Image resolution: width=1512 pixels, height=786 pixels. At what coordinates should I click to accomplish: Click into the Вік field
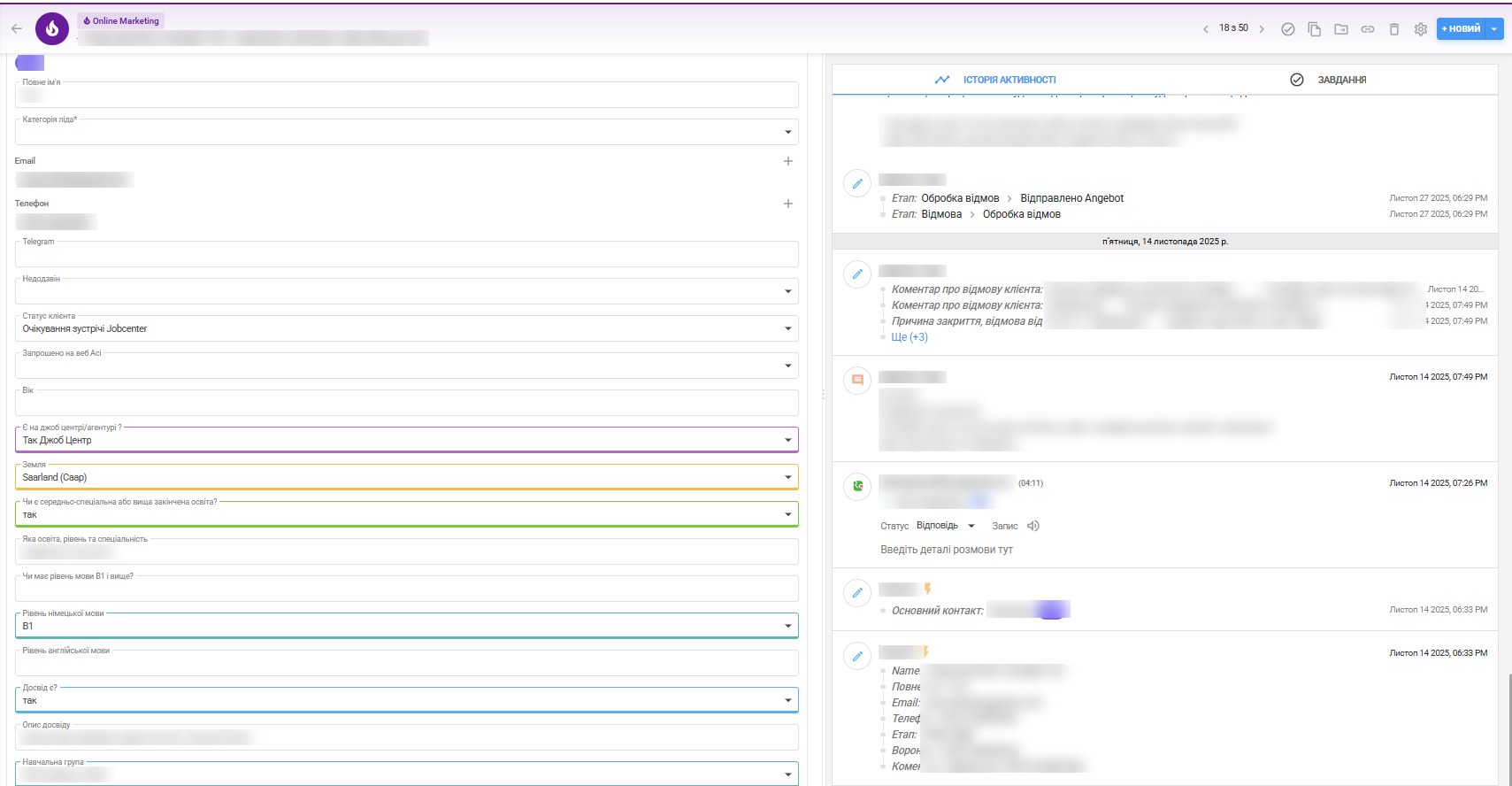407,403
